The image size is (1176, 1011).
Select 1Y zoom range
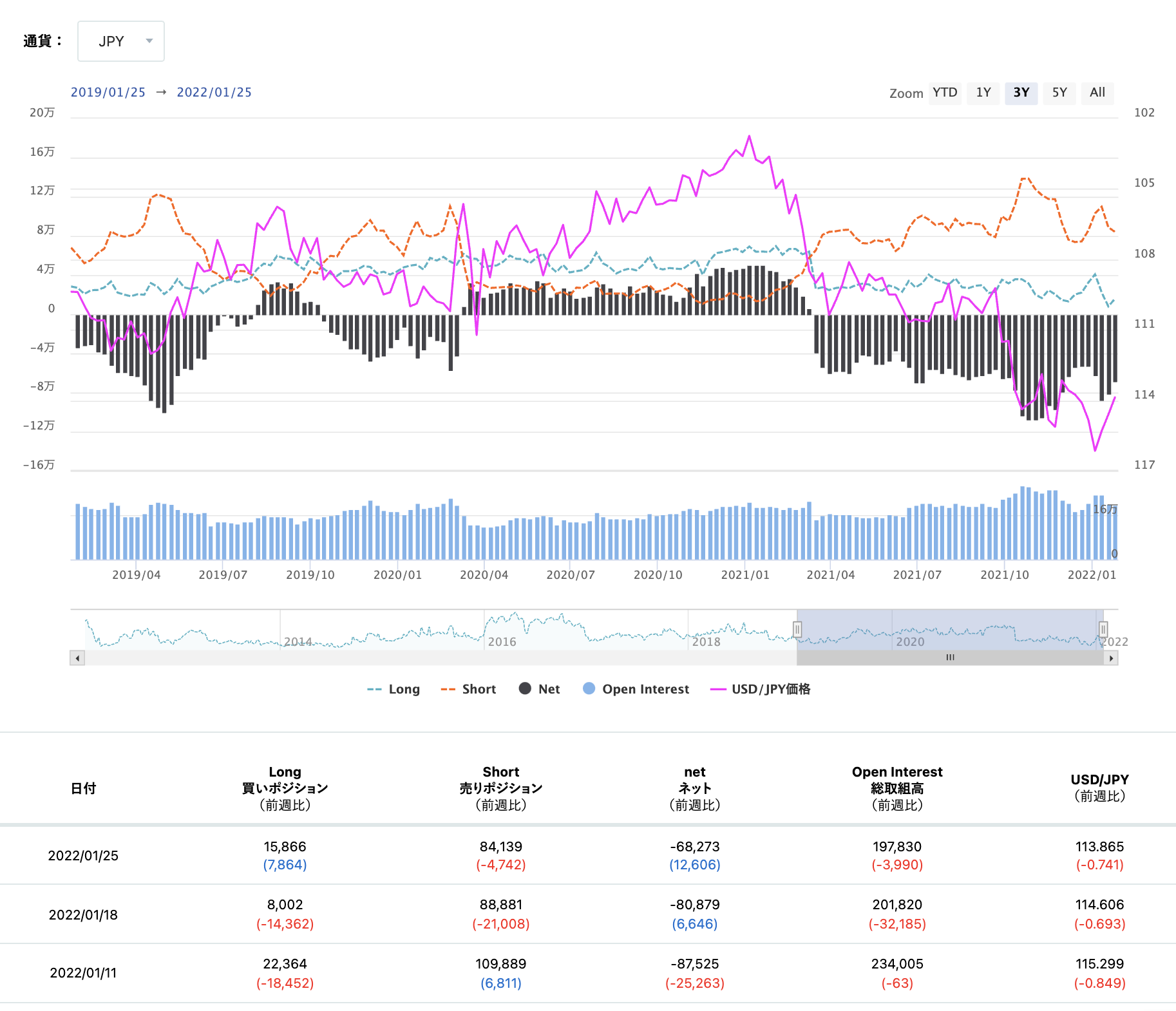983,93
